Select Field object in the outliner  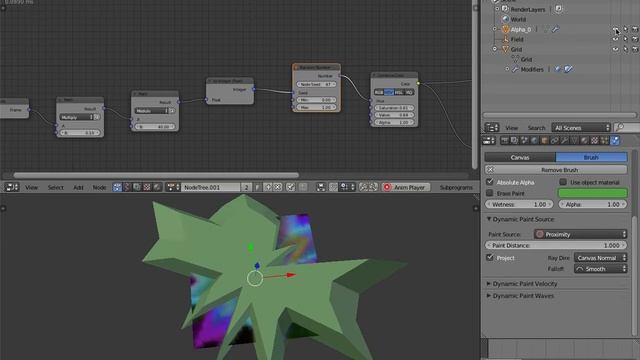[x=517, y=39]
